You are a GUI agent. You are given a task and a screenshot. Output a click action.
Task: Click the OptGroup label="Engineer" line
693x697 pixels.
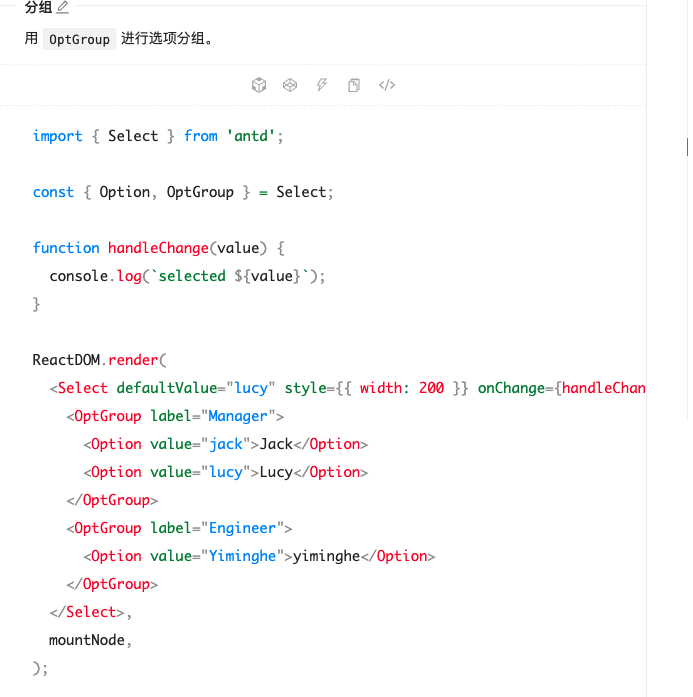pos(179,528)
